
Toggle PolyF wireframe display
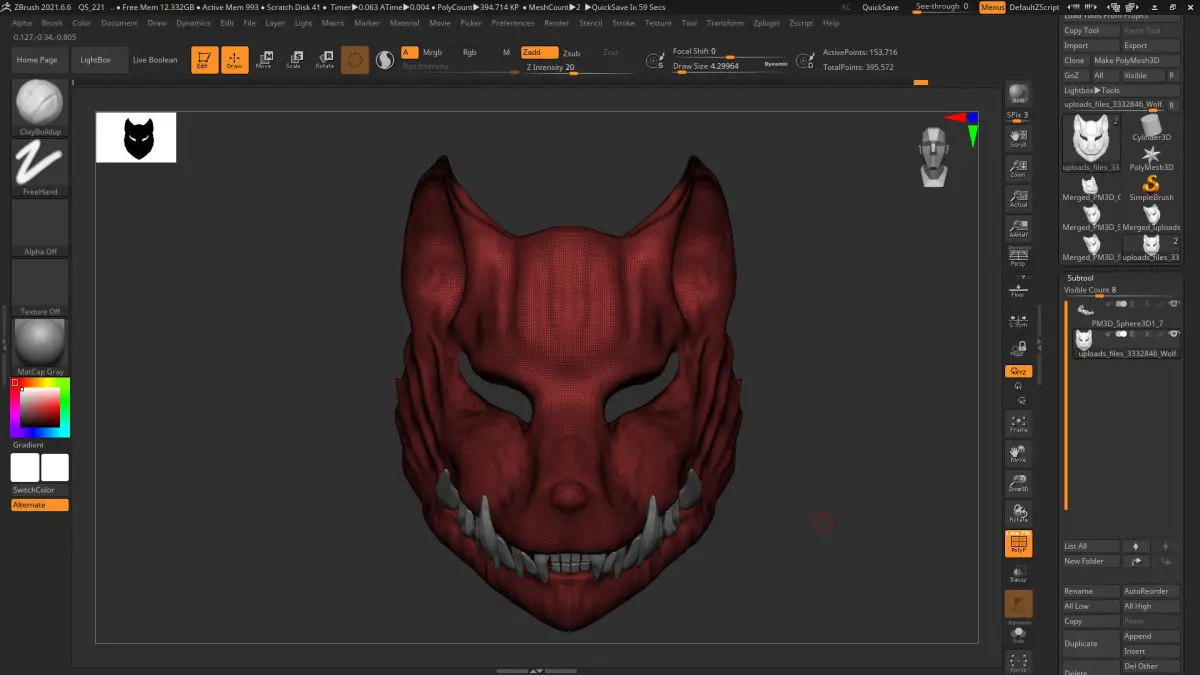(1018, 543)
